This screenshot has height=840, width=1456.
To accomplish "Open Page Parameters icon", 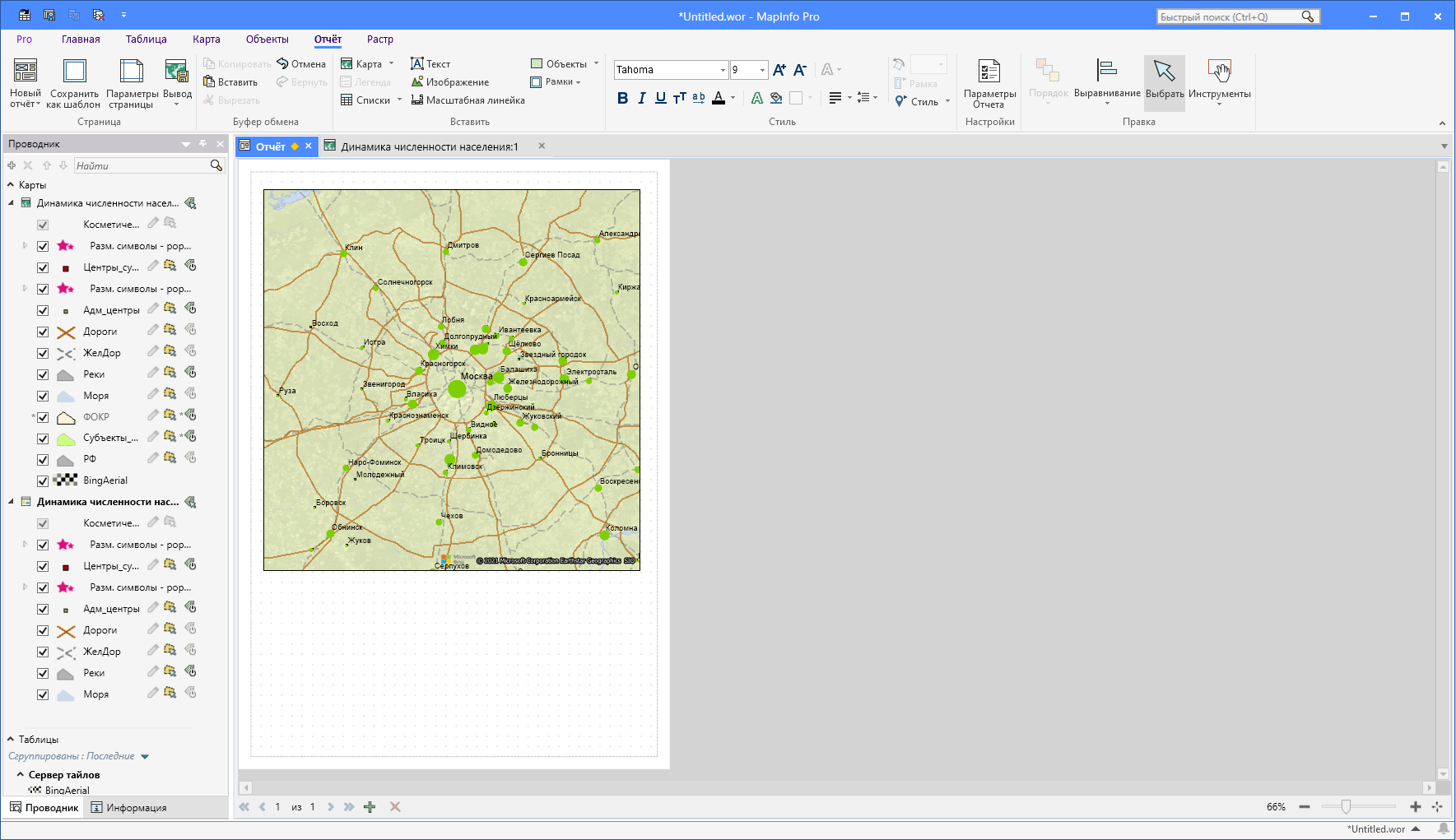I will [x=132, y=81].
